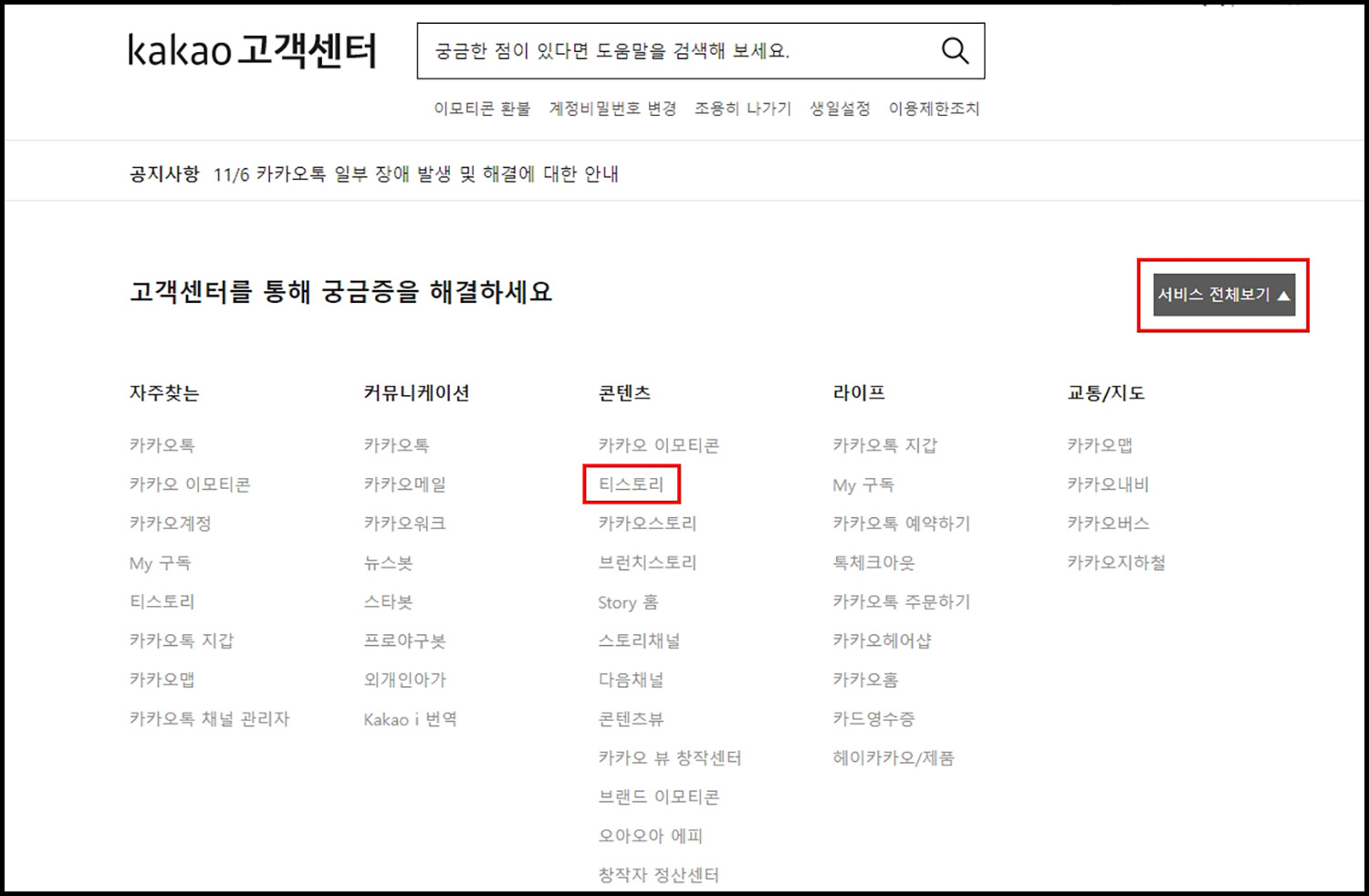
Task: Open the 프로야구봇 link
Action: pyautogui.click(x=405, y=641)
